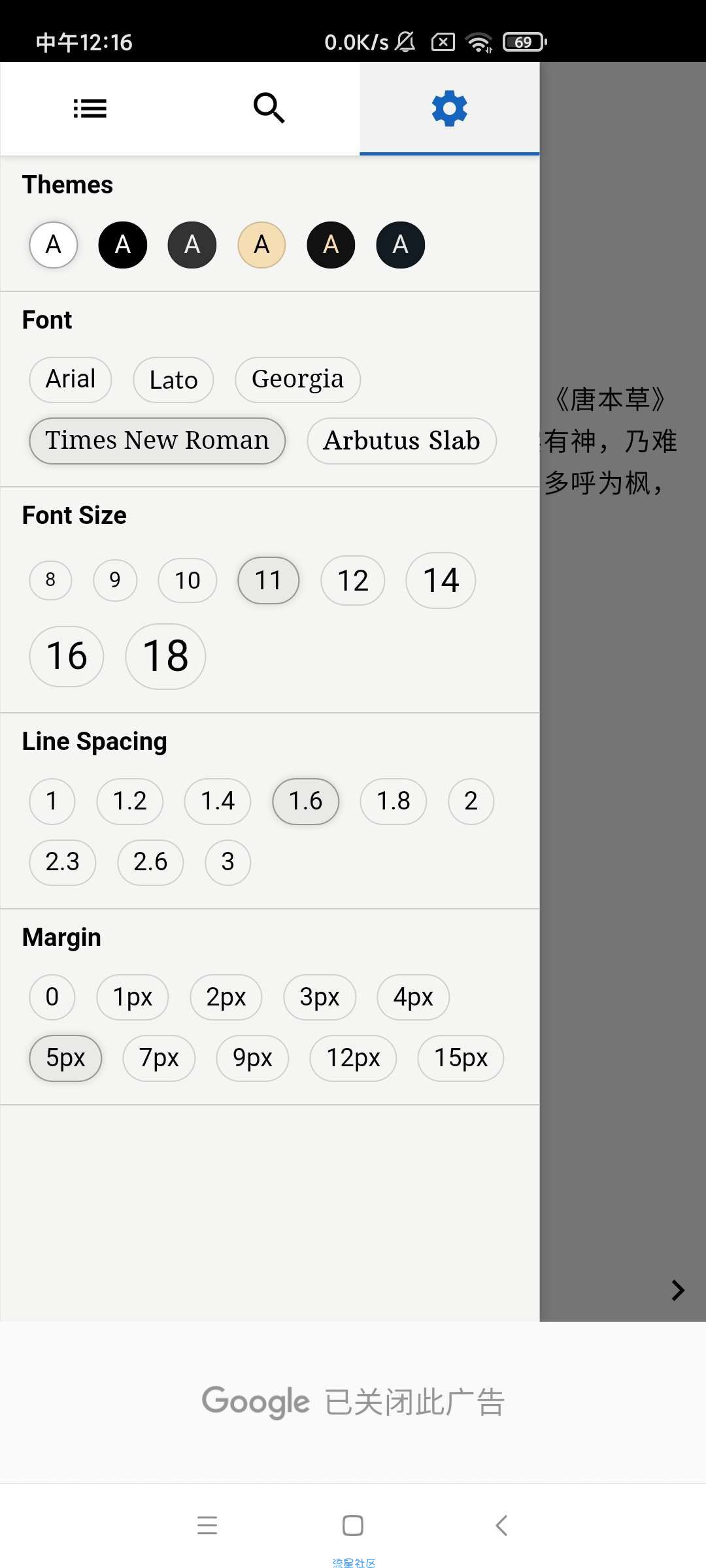Select Arbutus Slab font option

pyautogui.click(x=402, y=441)
